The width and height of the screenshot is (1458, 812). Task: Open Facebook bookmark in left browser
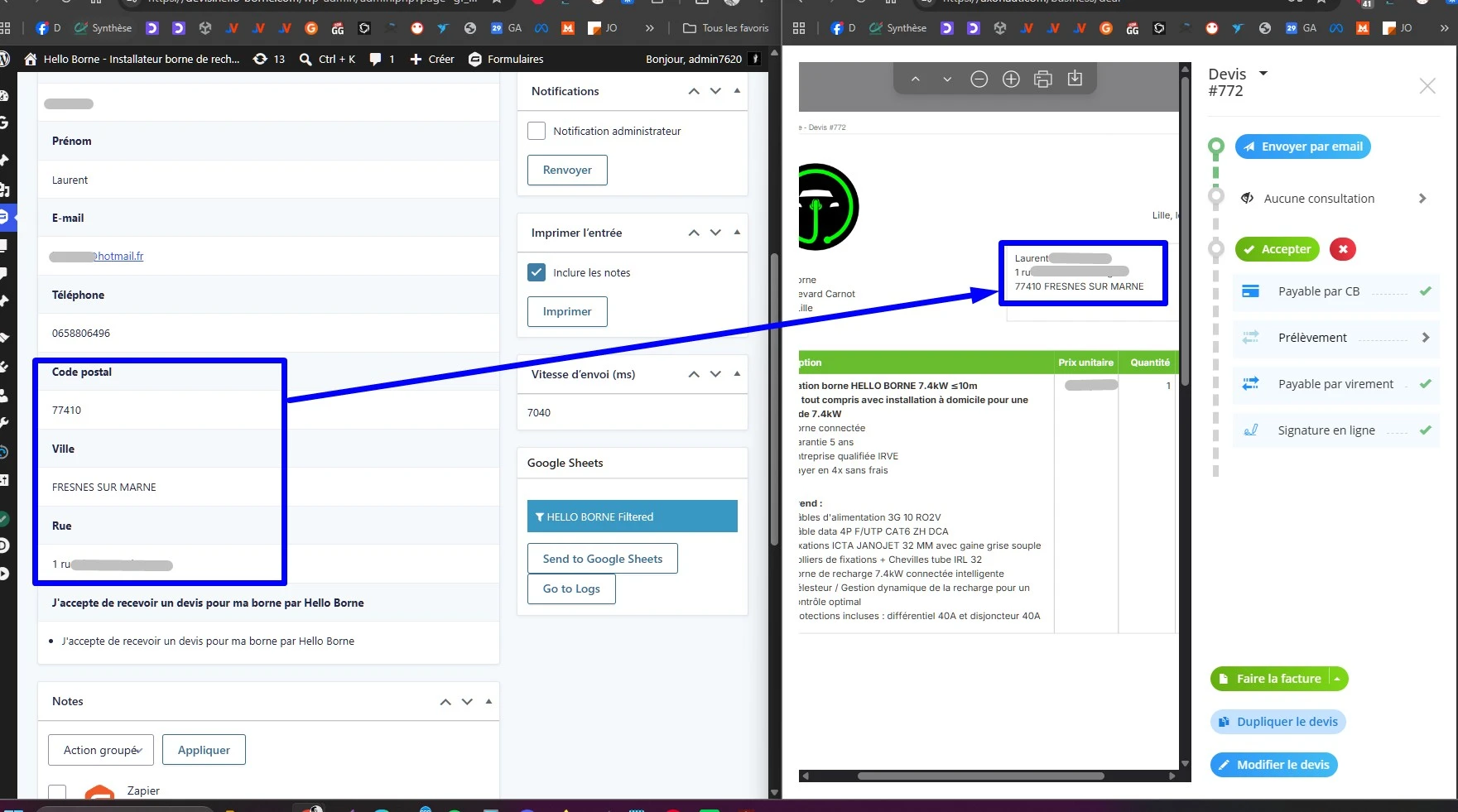[48, 28]
